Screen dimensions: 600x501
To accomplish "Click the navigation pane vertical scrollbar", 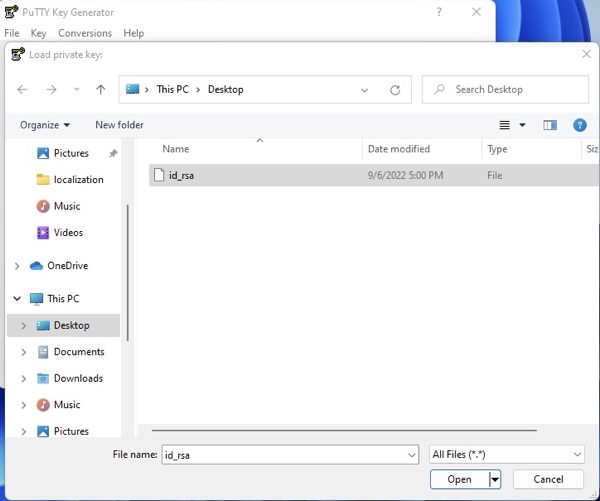I will pyautogui.click(x=127, y=273).
